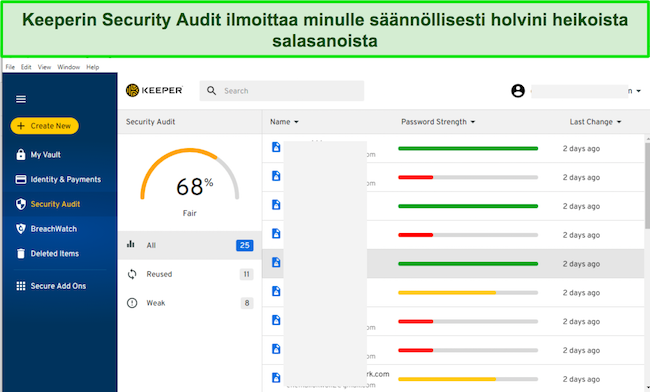Click the seventh record file icon
Image resolution: width=650 pixels, height=392 pixels.
pos(276,320)
